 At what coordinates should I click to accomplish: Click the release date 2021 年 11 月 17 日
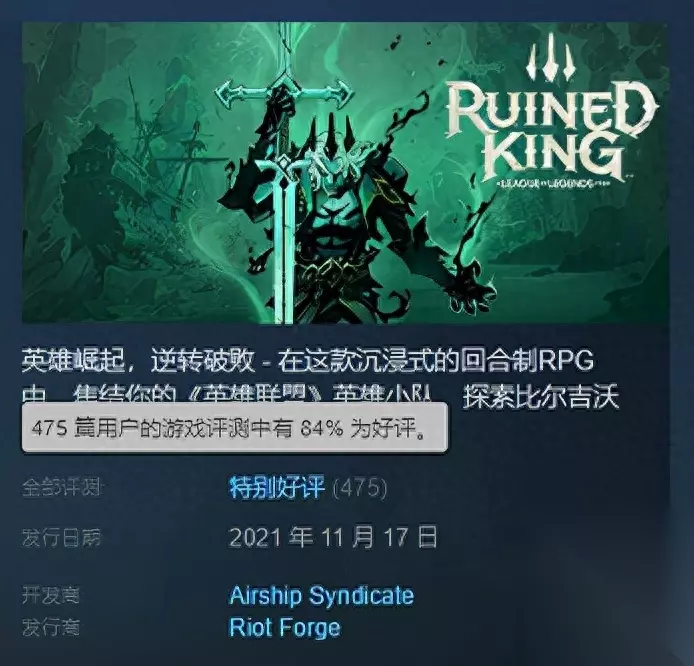pos(333,537)
